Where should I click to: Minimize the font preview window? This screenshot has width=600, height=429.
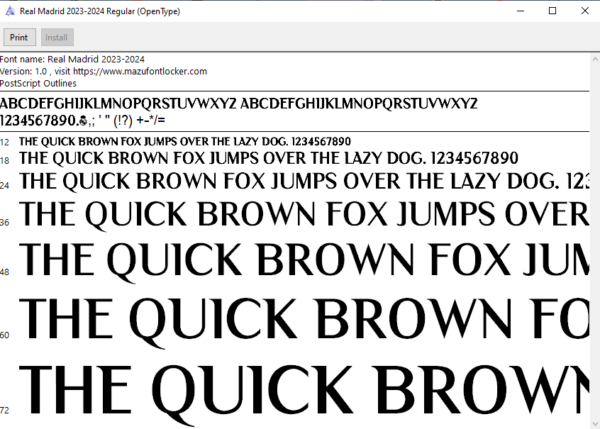pos(520,11)
